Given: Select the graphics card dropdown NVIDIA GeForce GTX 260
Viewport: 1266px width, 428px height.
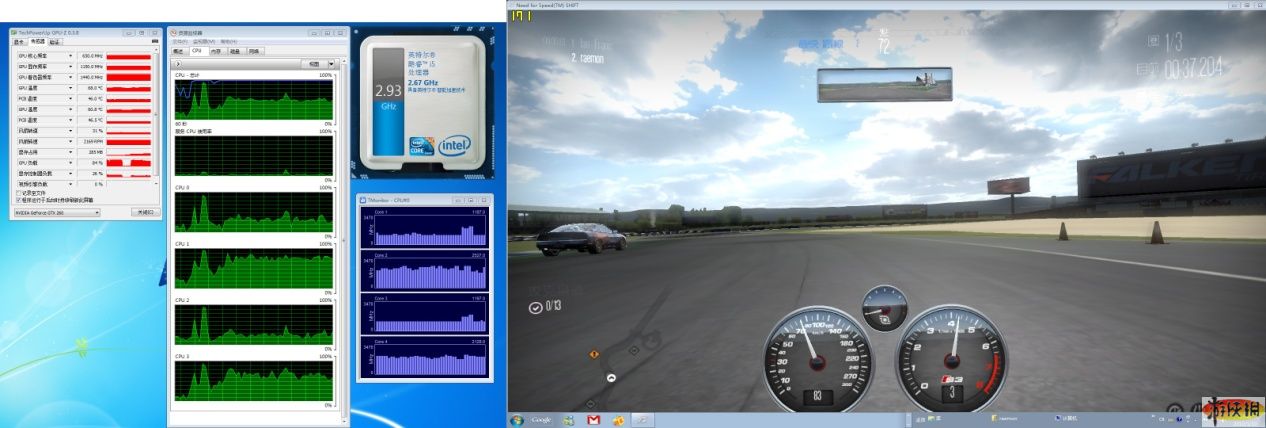Looking at the screenshot, I should click(57, 212).
